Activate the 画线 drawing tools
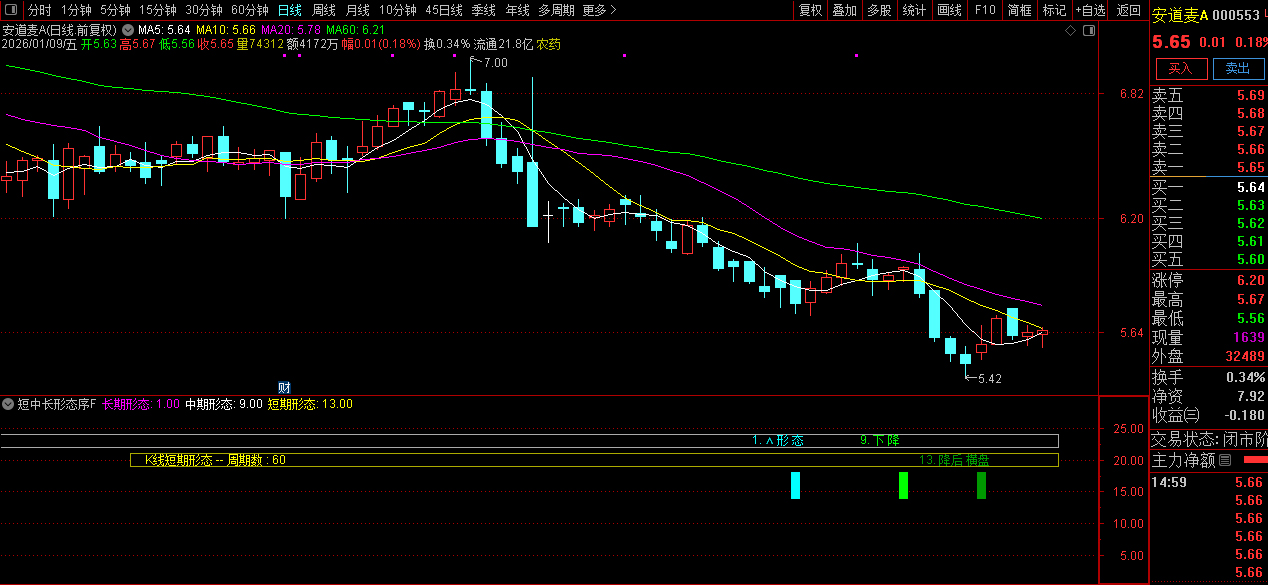This screenshot has height=585, width=1268. coord(949,10)
